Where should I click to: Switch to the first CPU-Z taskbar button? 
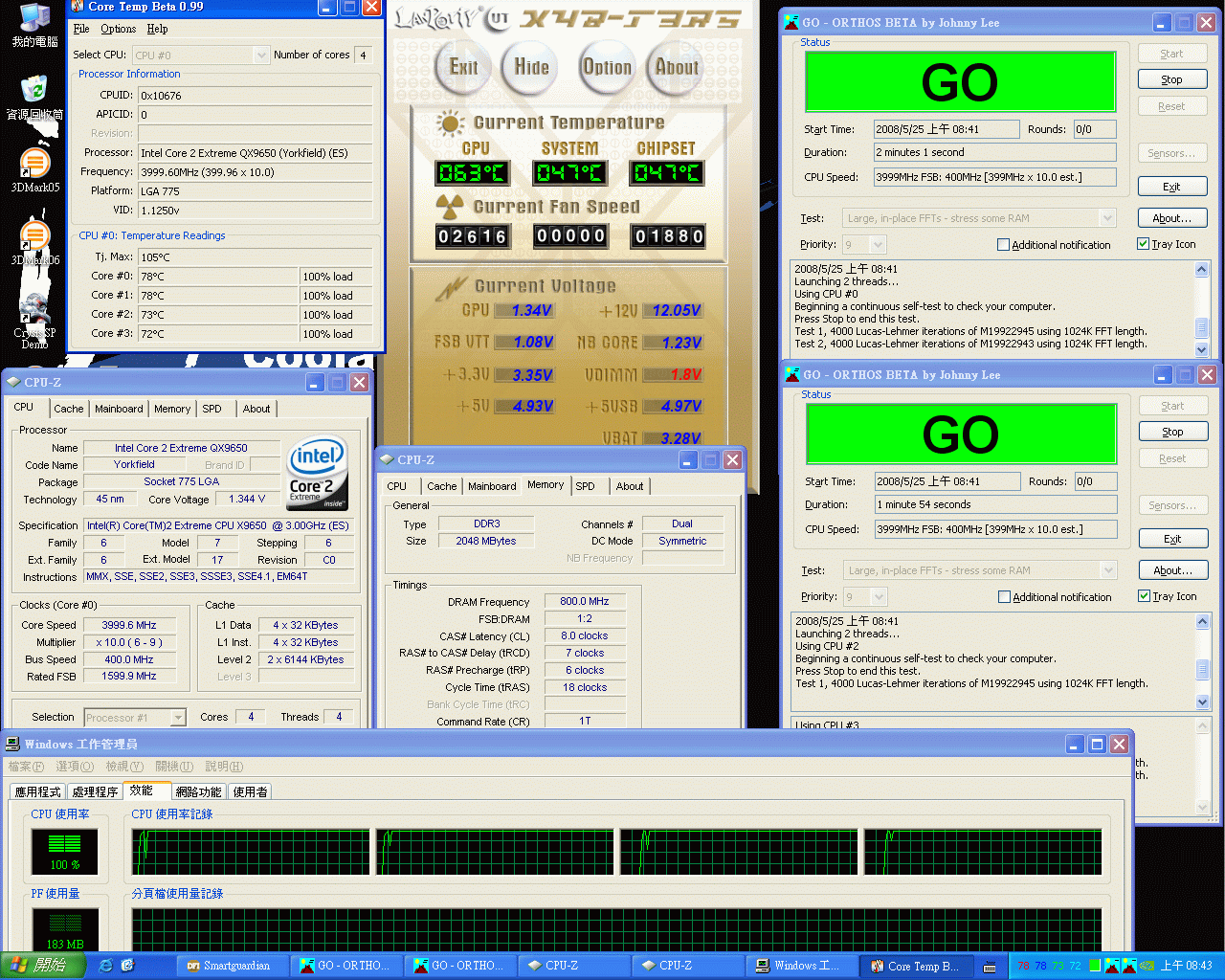point(575,966)
